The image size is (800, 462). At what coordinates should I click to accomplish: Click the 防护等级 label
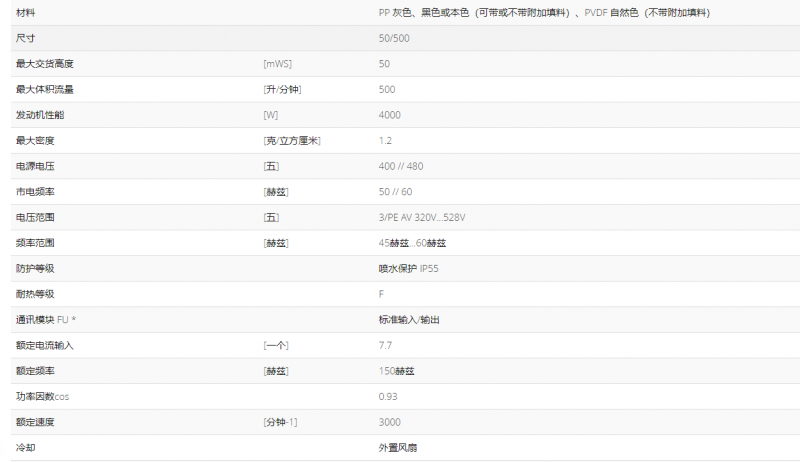[x=35, y=268]
